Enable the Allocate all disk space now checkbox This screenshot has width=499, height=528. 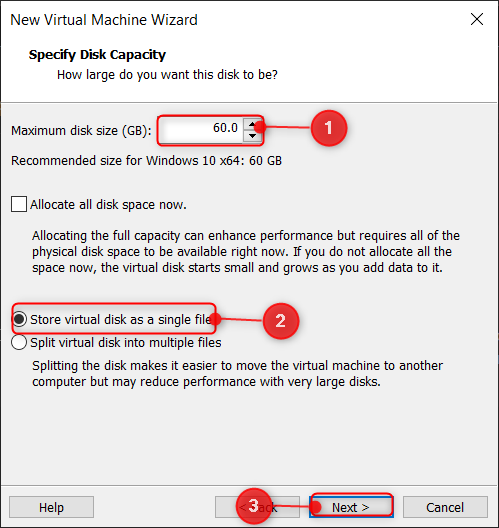click(19, 204)
